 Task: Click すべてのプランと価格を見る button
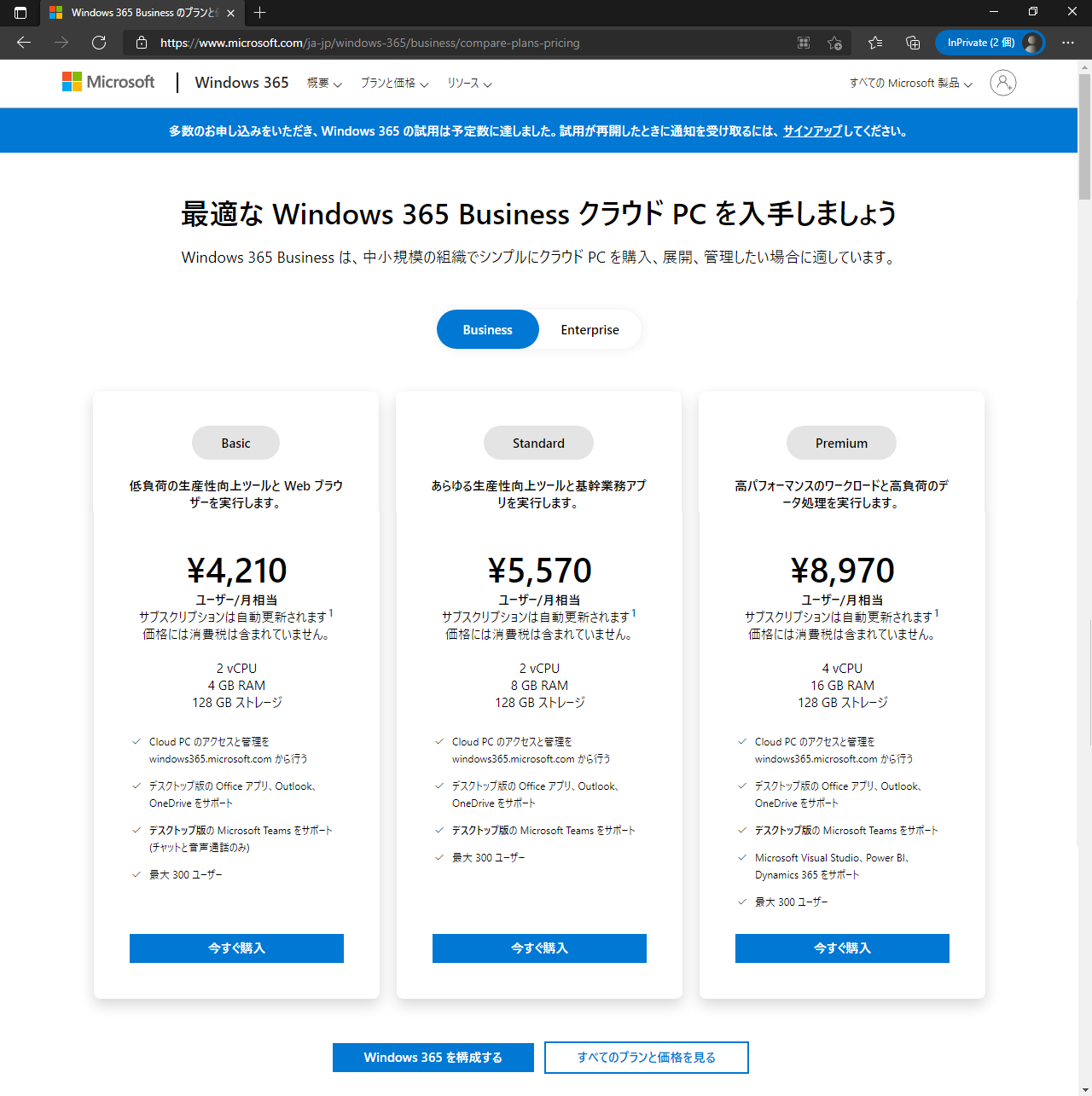coord(647,1058)
